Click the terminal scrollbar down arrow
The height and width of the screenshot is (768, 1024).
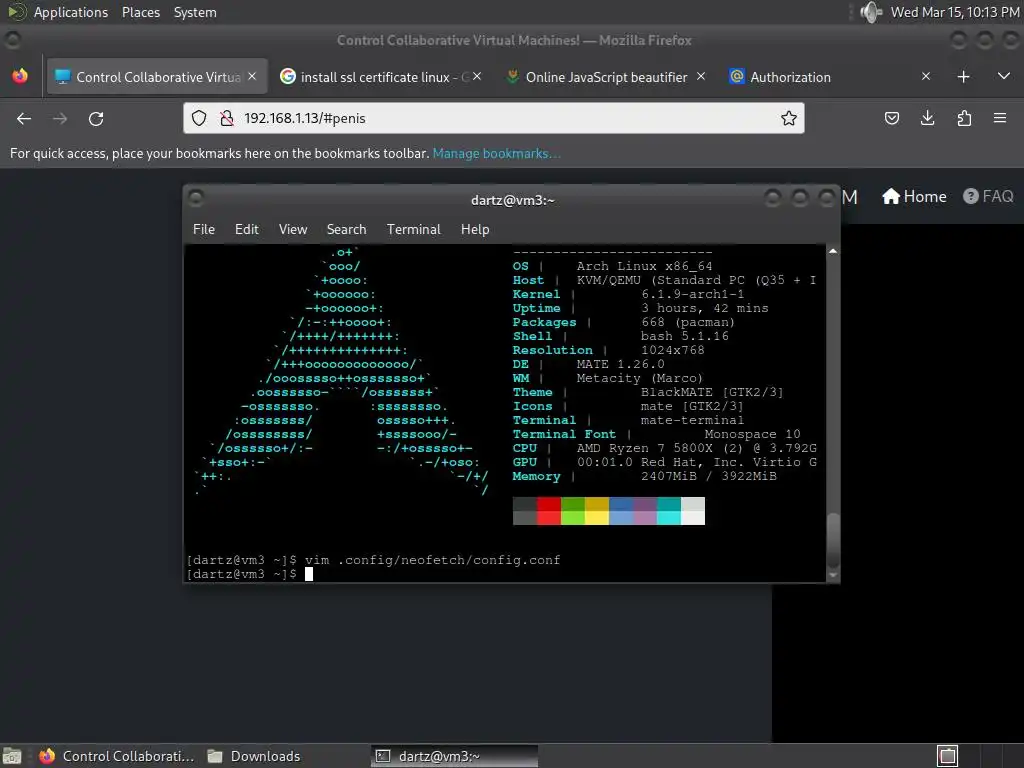coord(833,575)
